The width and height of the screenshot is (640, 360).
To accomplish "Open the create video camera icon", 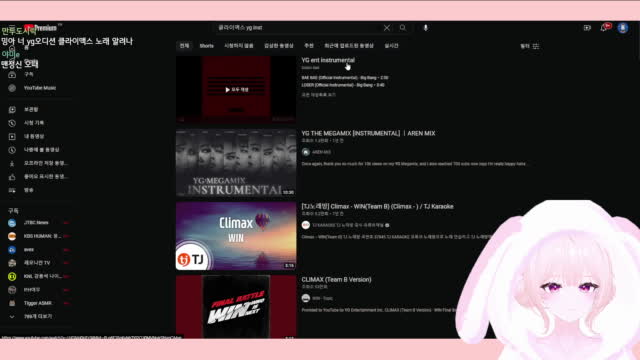I will click(x=587, y=28).
